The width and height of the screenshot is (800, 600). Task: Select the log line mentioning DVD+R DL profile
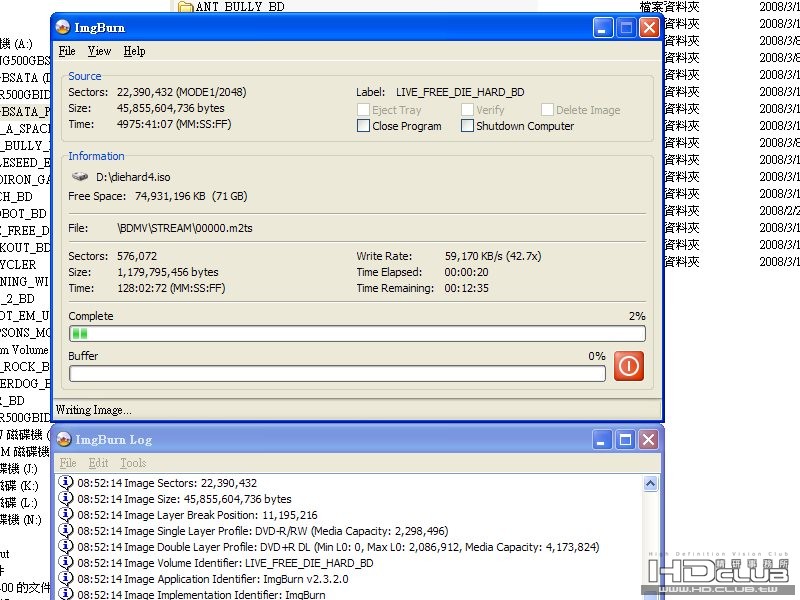click(x=338, y=547)
